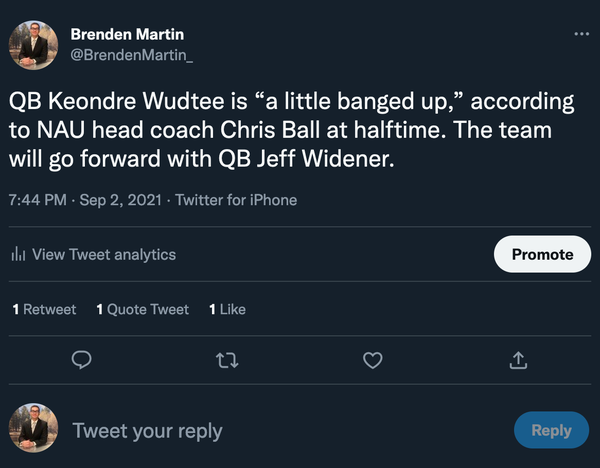The height and width of the screenshot is (468, 600).
Task: Open the Brenden Martin display name link
Action: (x=127, y=34)
